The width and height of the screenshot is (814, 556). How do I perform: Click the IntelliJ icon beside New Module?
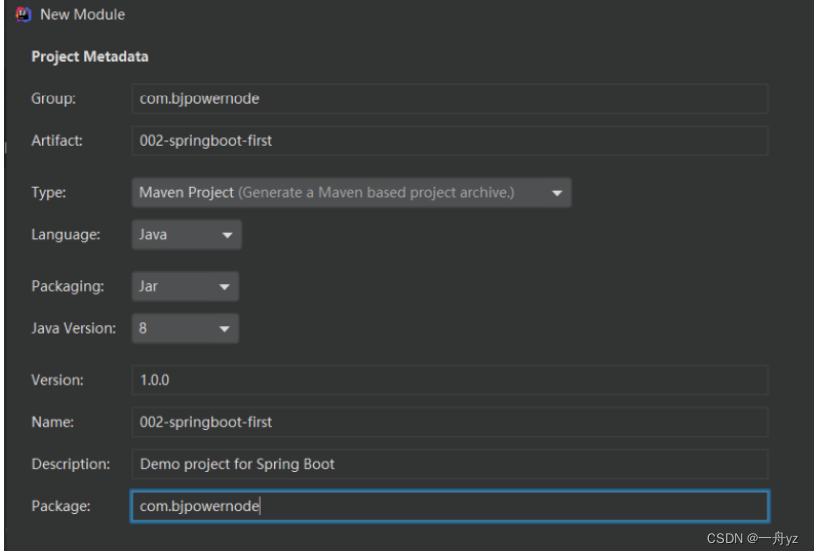23,15
